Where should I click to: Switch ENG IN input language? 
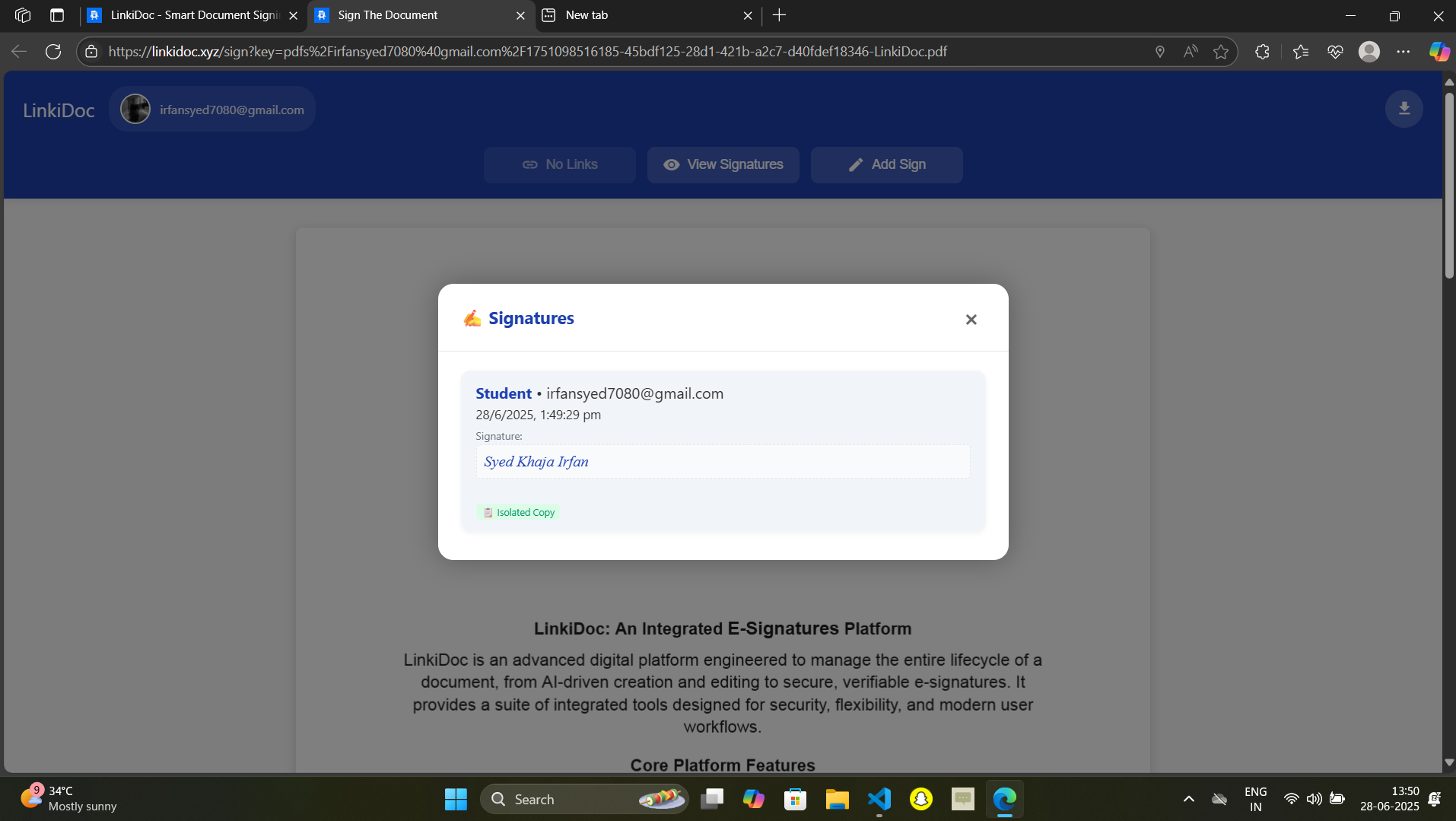pyautogui.click(x=1255, y=799)
